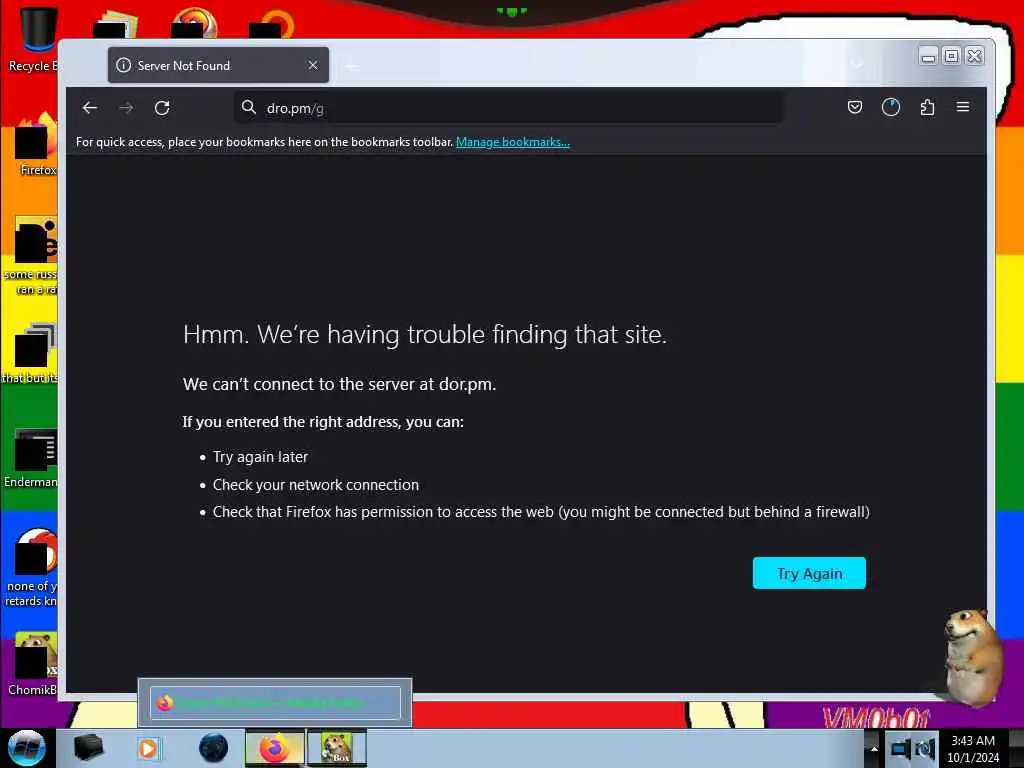Open the Extensions puzzle-piece icon
The height and width of the screenshot is (768, 1024).
pos(927,107)
